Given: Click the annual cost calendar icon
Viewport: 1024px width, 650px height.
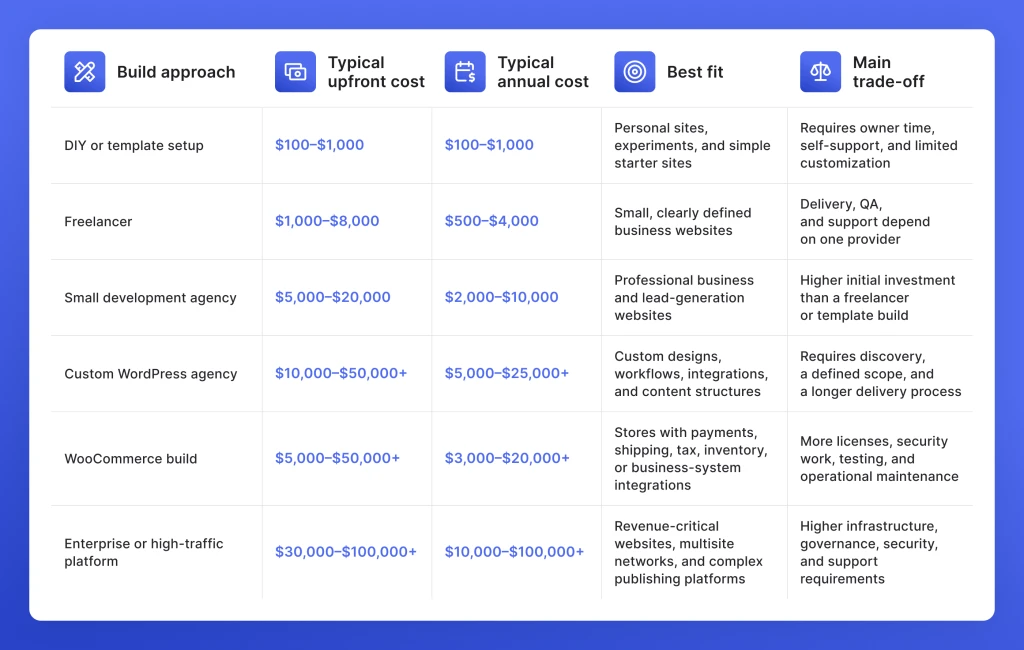Looking at the screenshot, I should 465,72.
